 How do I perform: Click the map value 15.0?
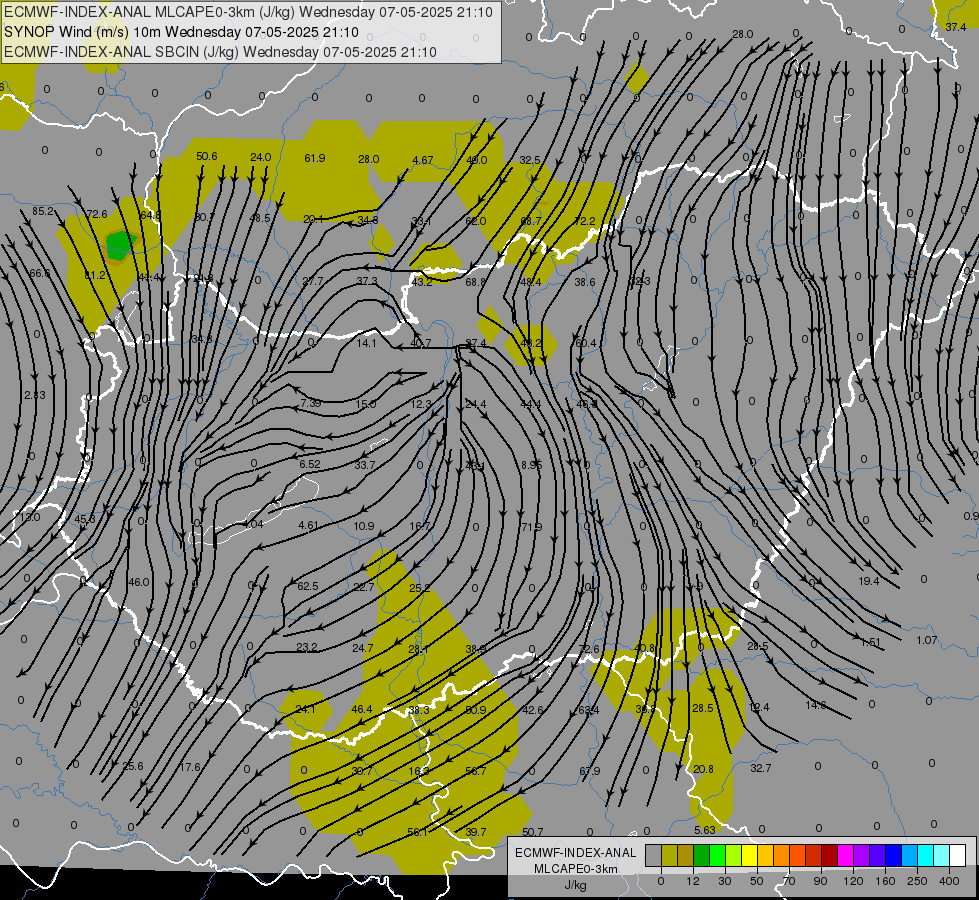[x=366, y=404]
